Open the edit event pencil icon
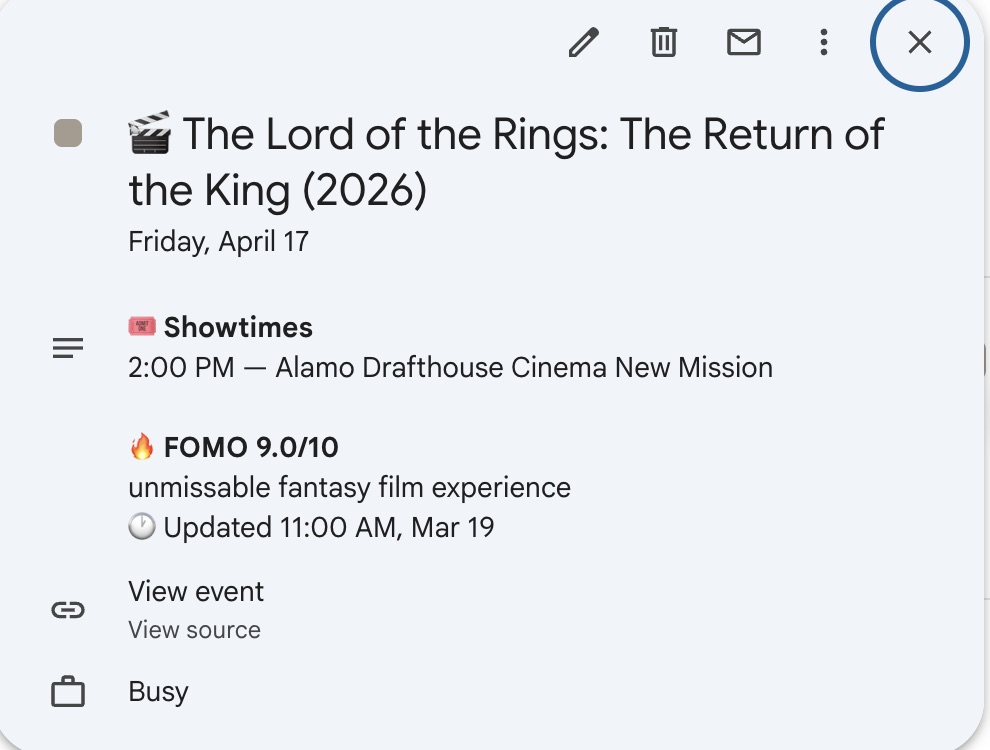This screenshot has width=990, height=750. 584,42
